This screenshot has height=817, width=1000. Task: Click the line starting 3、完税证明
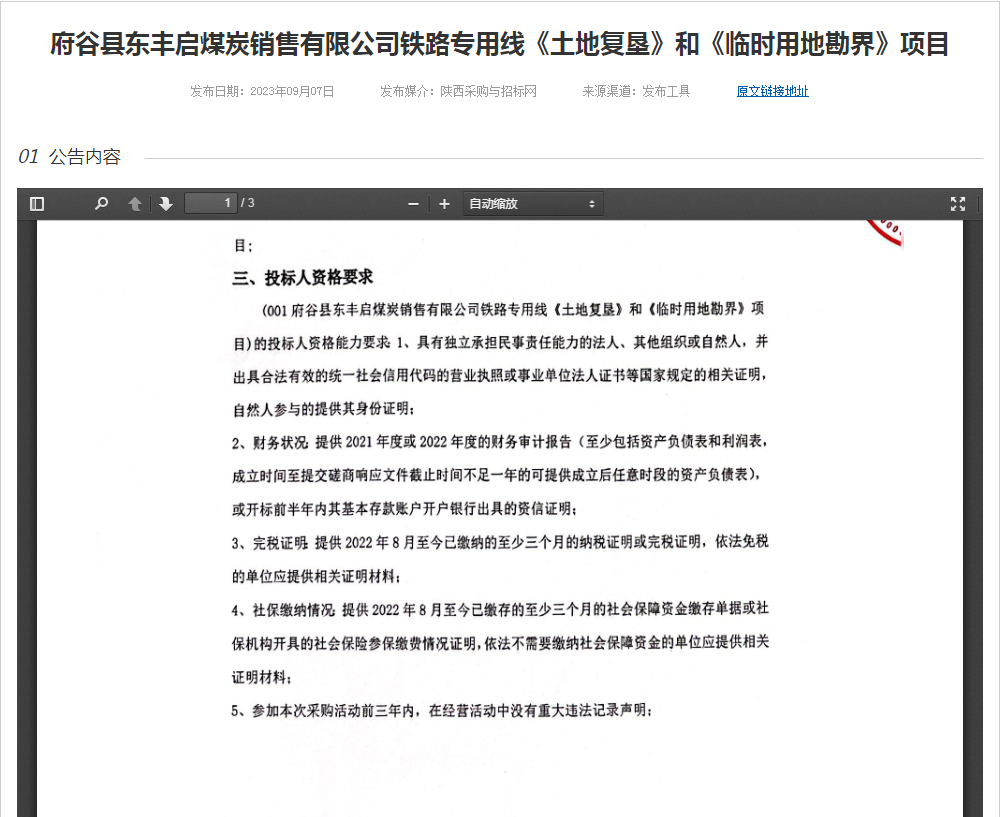tap(500, 542)
